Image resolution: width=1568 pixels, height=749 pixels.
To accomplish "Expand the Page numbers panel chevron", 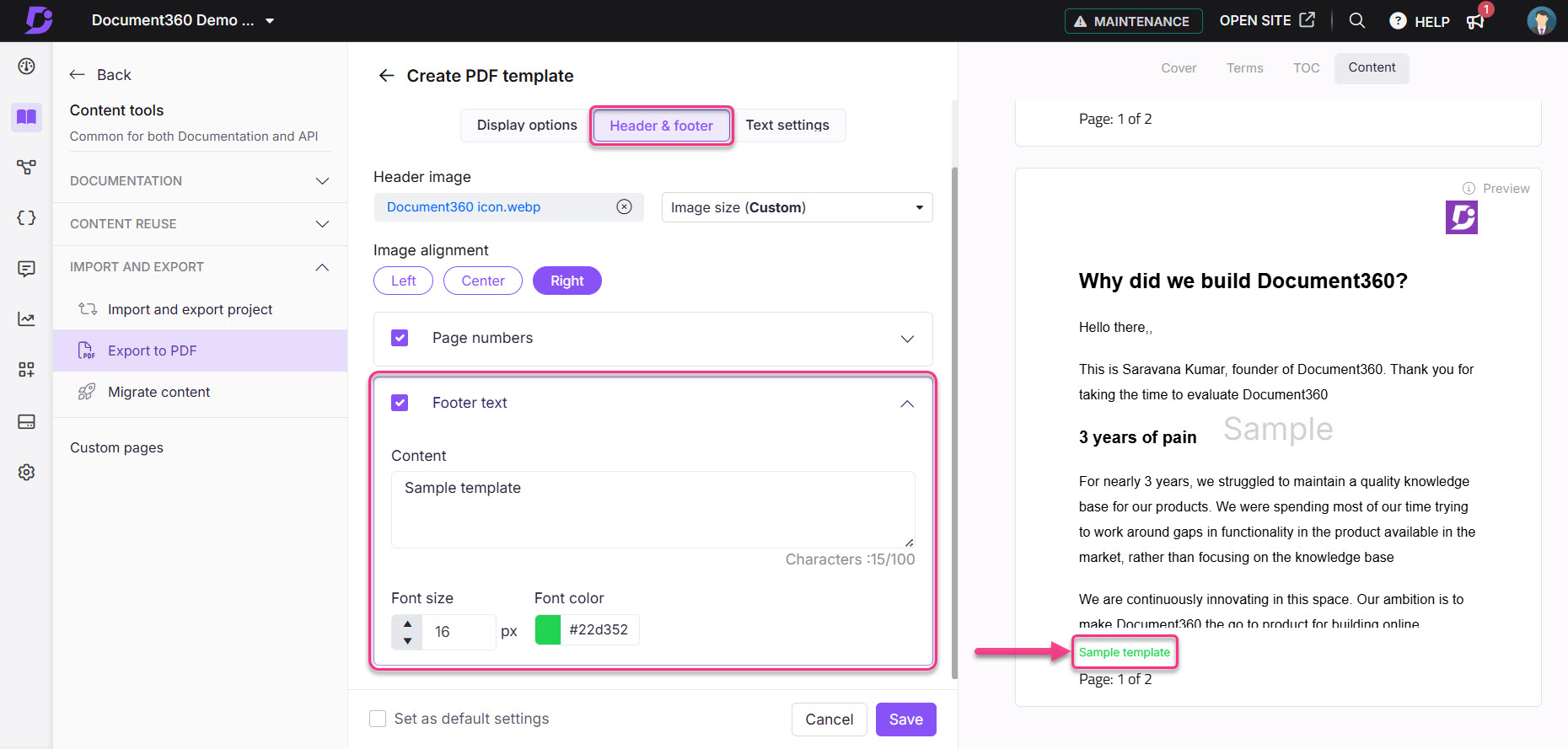I will 907,339.
